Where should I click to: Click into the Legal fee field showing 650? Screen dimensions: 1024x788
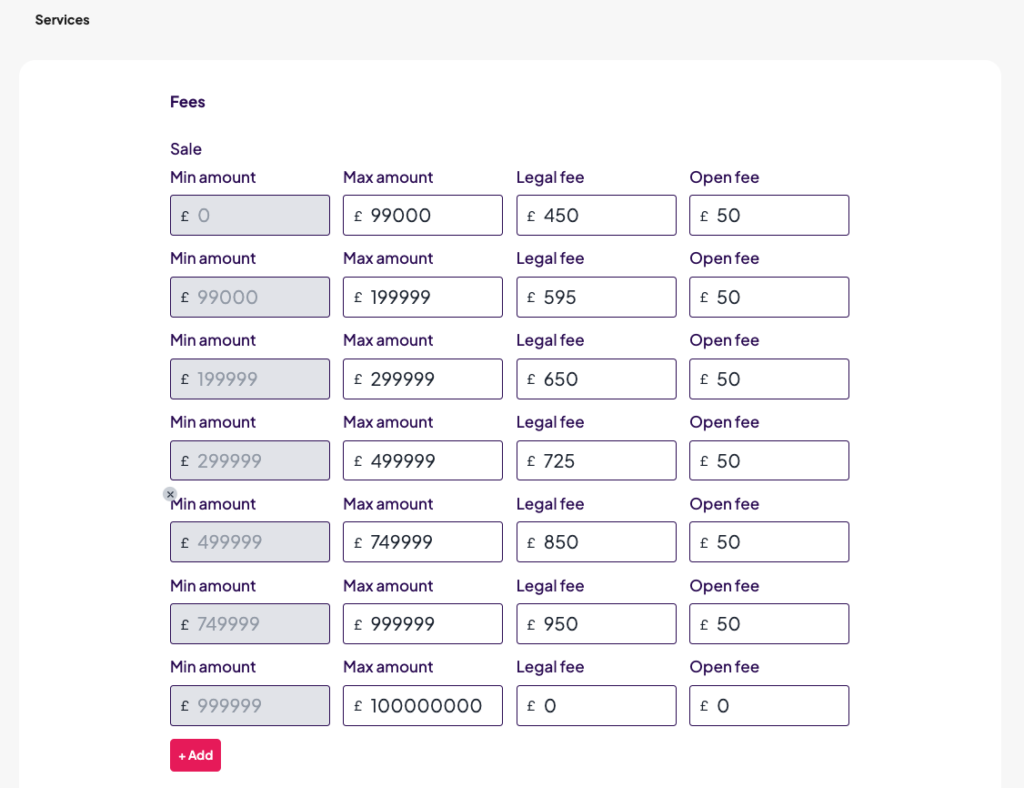596,379
